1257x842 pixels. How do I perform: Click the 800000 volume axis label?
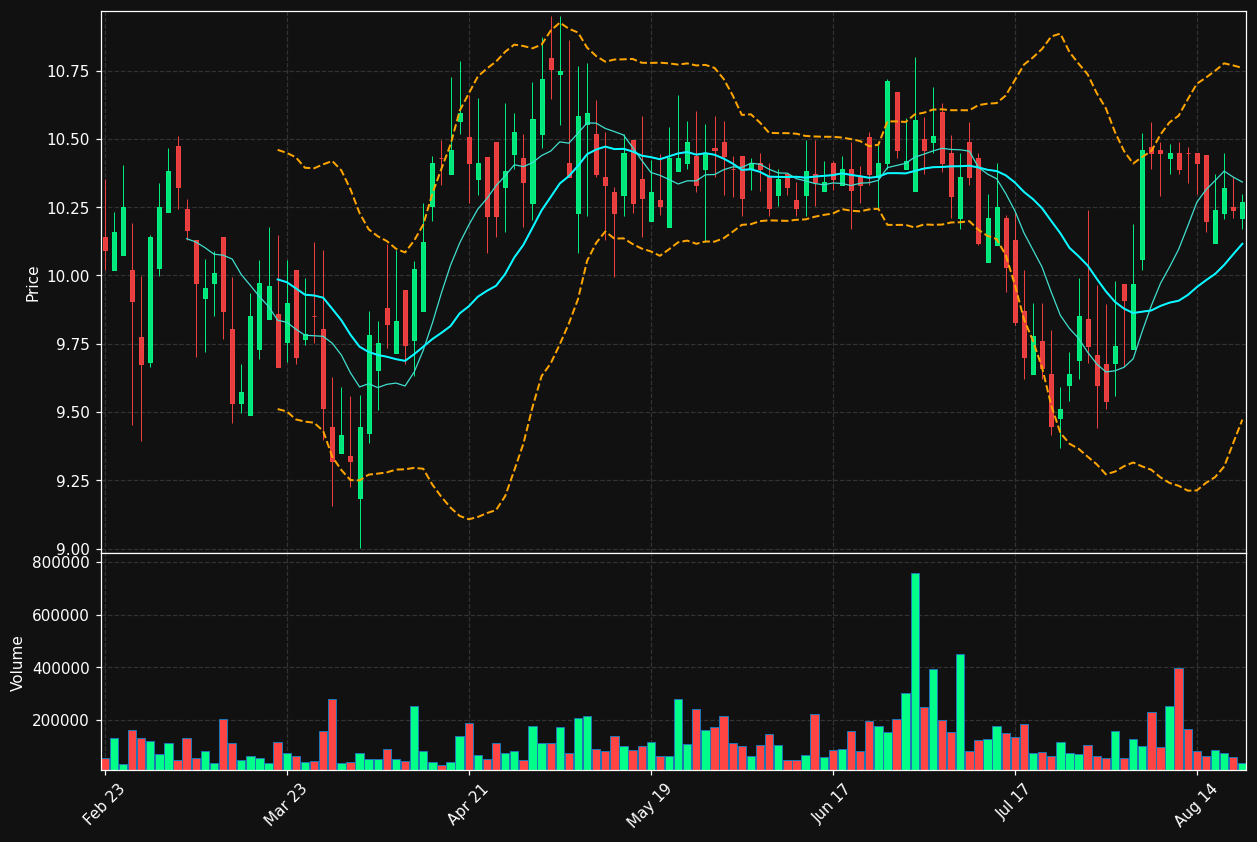pos(62,563)
